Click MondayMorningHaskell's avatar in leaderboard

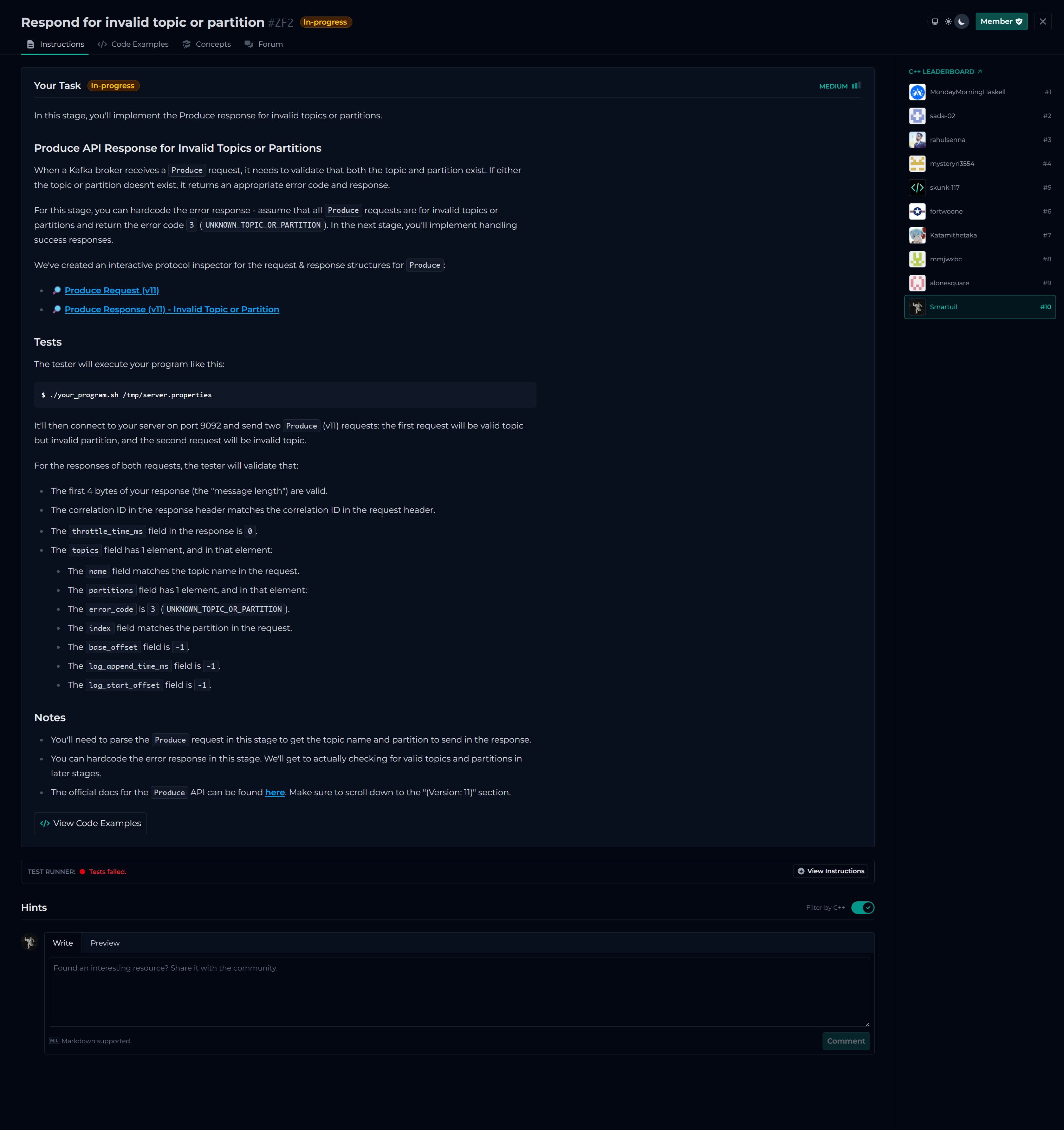917,92
